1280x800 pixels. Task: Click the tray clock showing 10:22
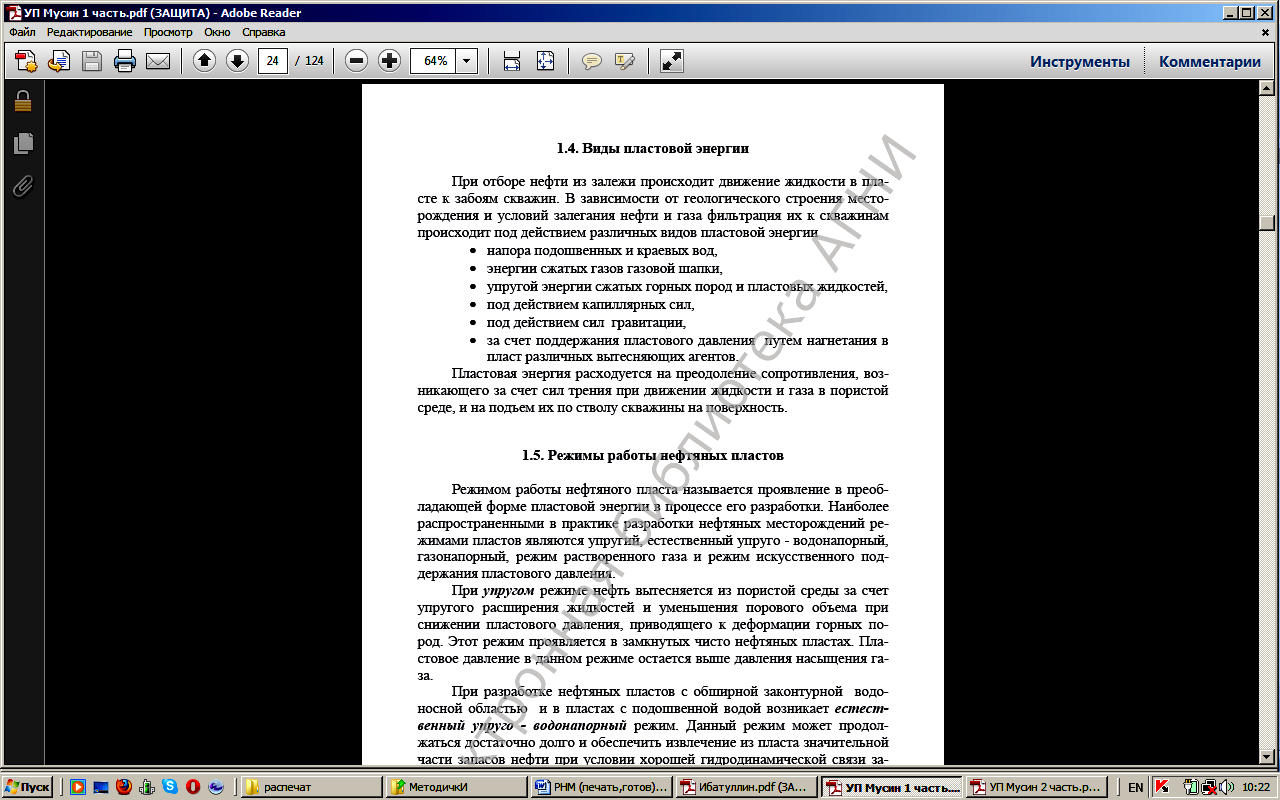click(x=1256, y=787)
